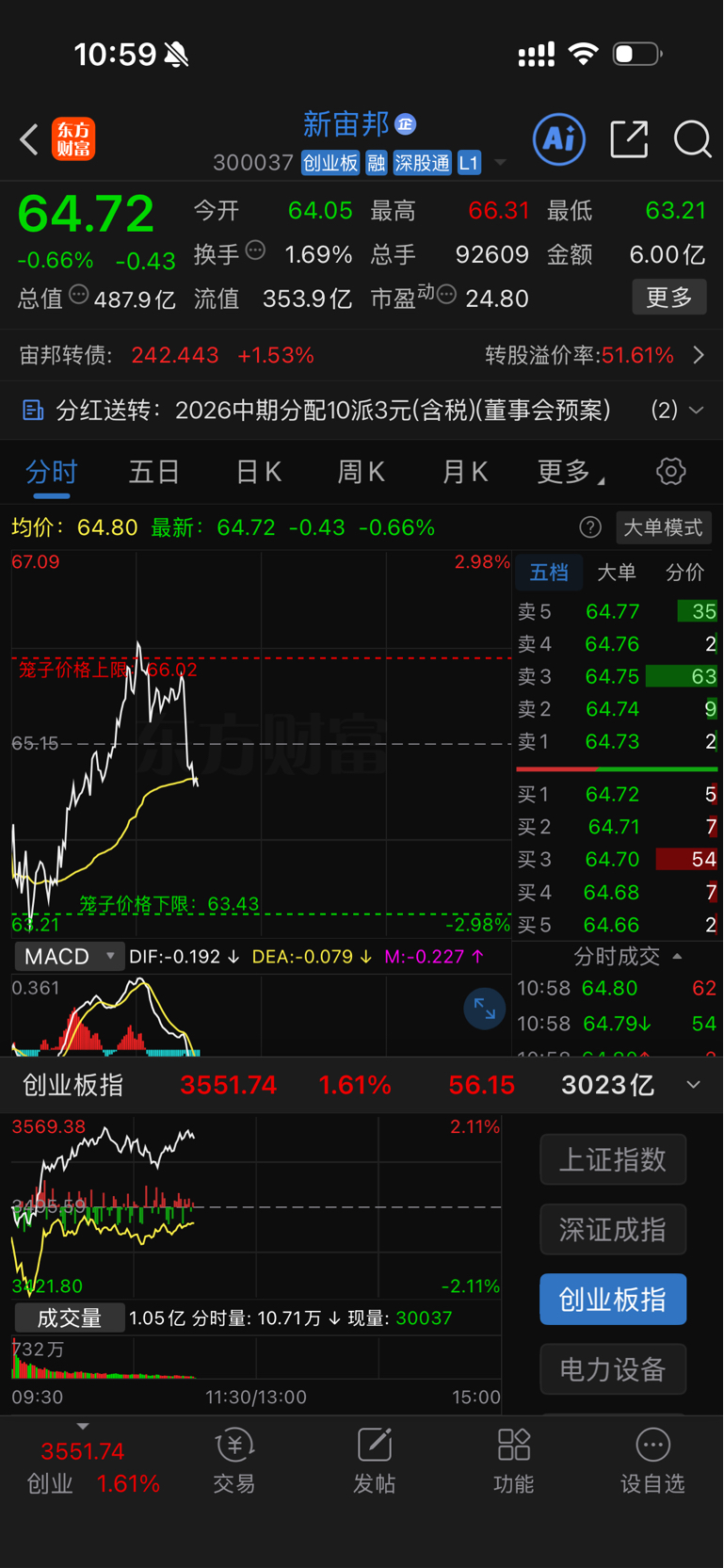The image size is (724, 1568).
Task: Toggle 大单模式
Action: tap(663, 527)
